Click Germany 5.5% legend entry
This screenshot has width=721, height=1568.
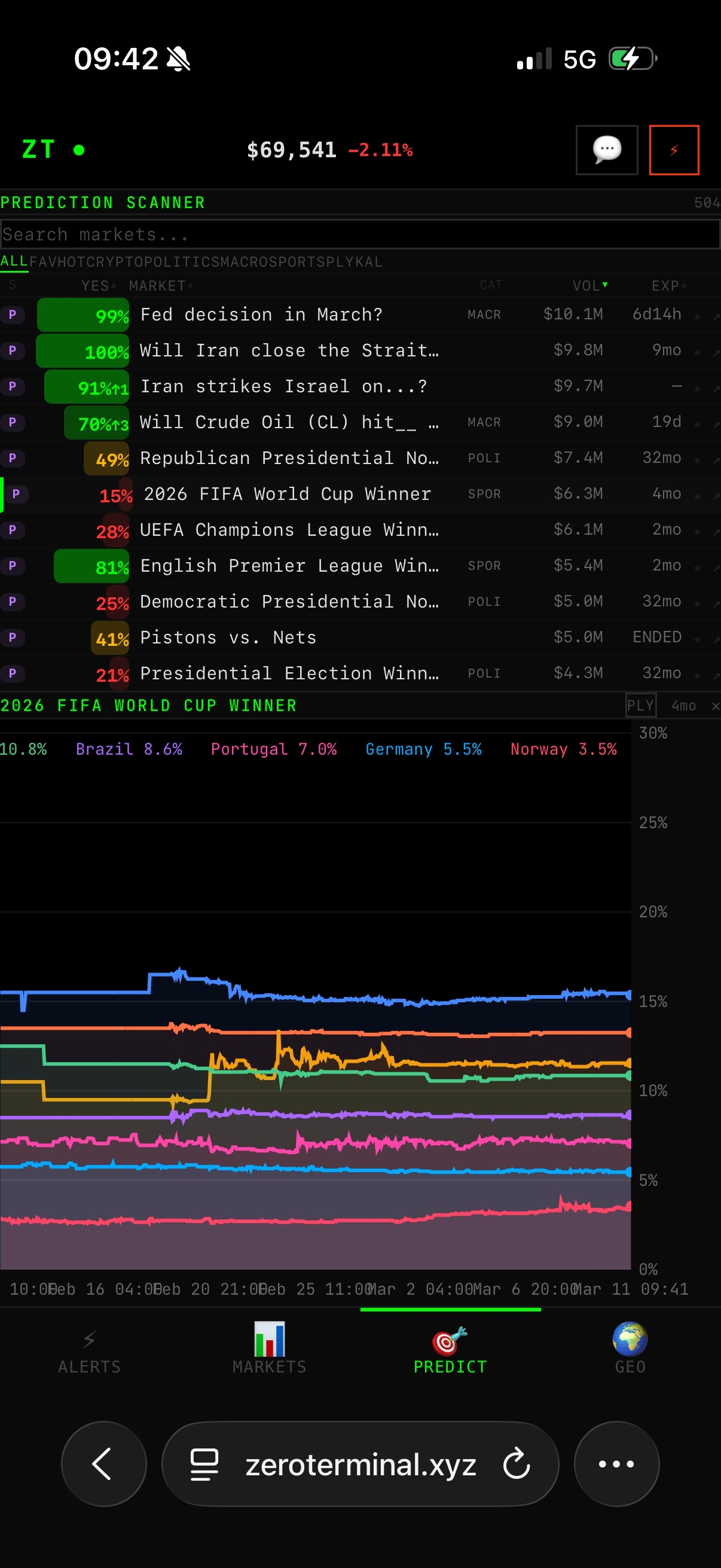(x=423, y=749)
